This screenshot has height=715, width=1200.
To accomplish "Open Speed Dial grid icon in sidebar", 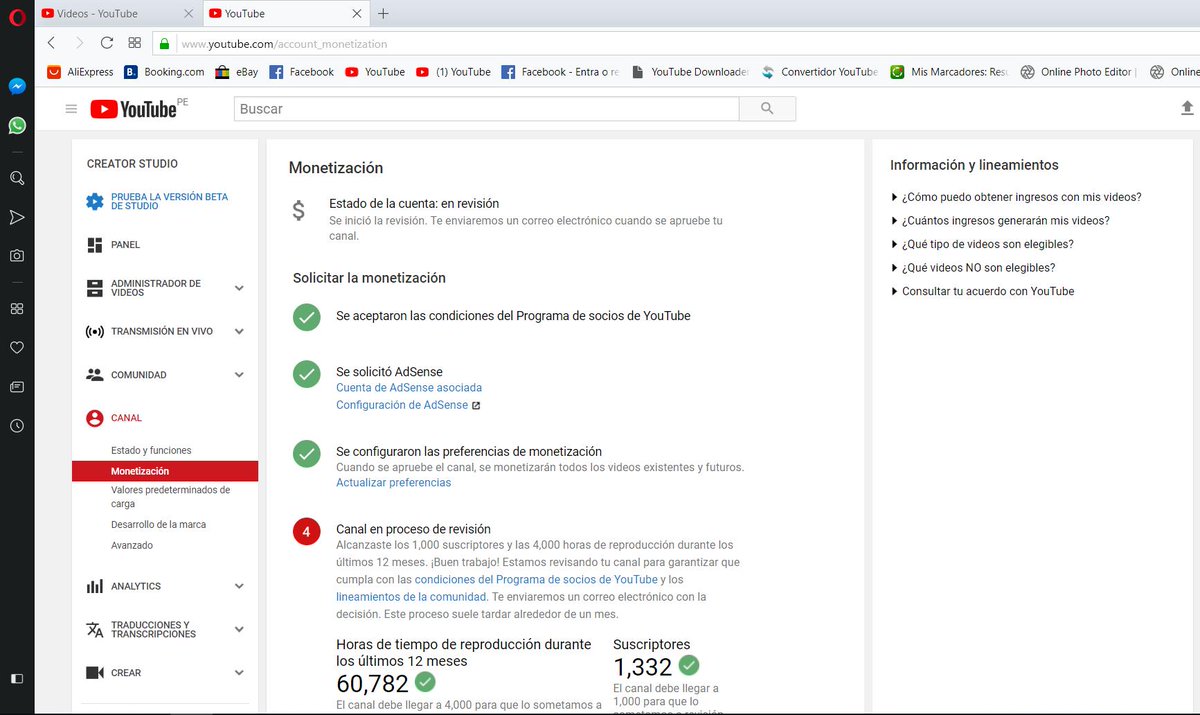I will pyautogui.click(x=17, y=309).
